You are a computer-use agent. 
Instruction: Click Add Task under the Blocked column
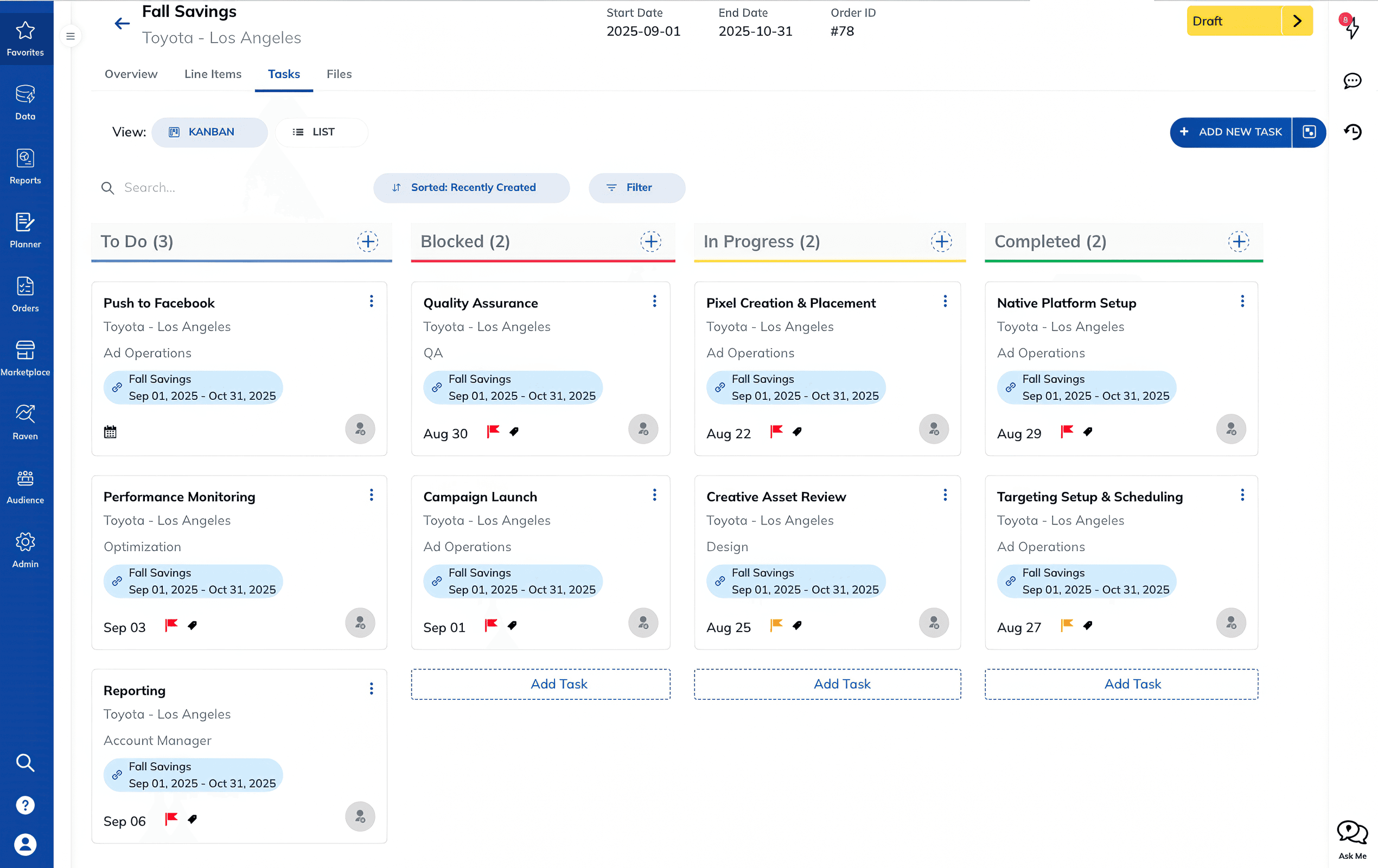point(541,684)
